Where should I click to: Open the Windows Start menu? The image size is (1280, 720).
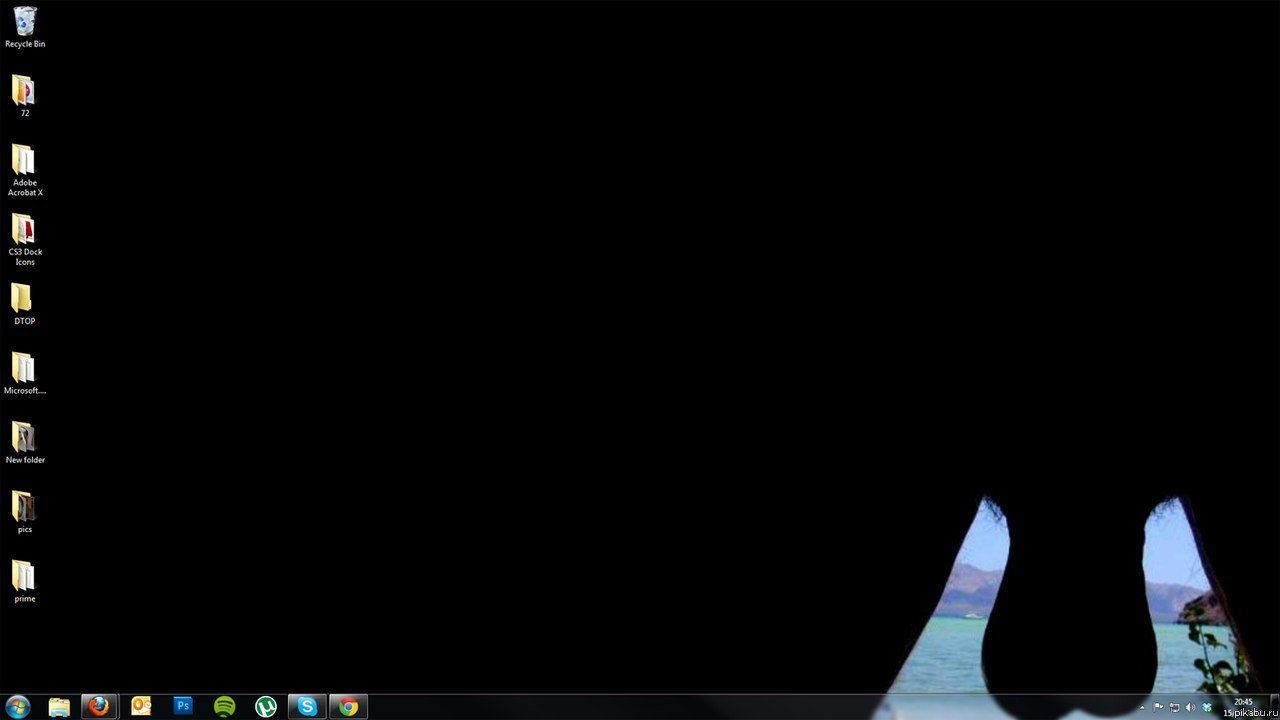[18, 707]
